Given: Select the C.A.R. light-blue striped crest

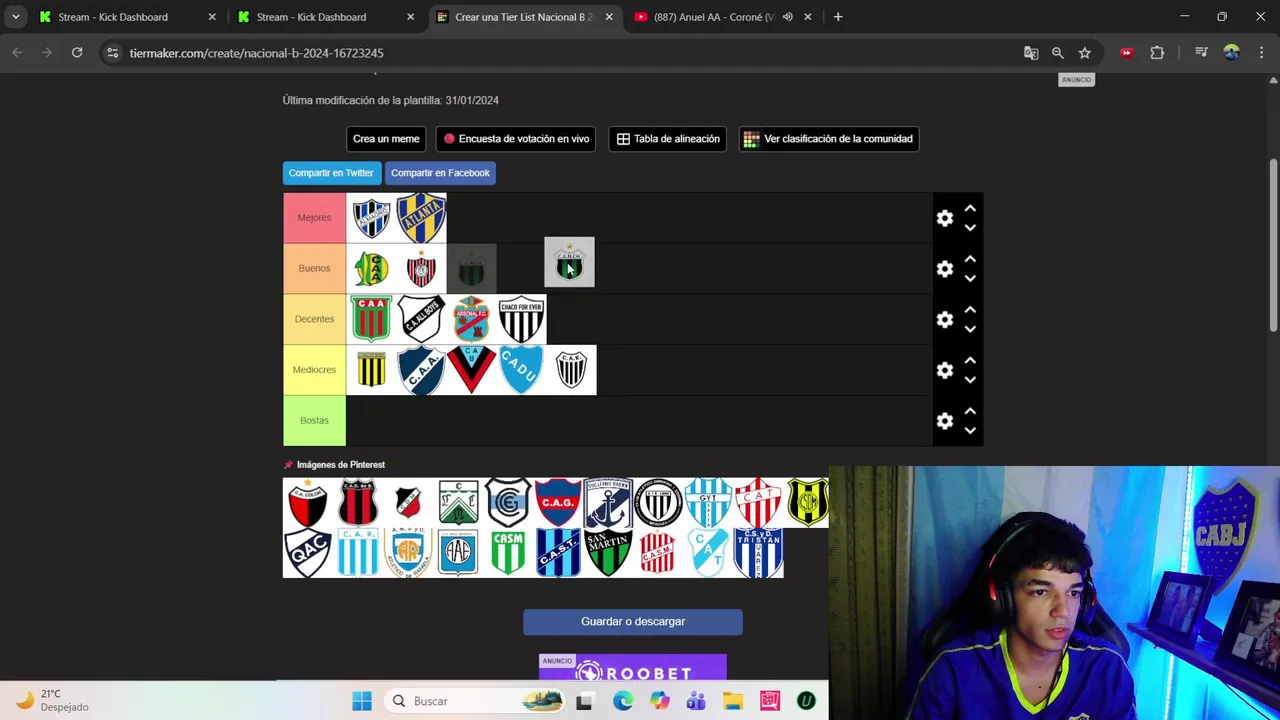Looking at the screenshot, I should pyautogui.click(x=358, y=553).
